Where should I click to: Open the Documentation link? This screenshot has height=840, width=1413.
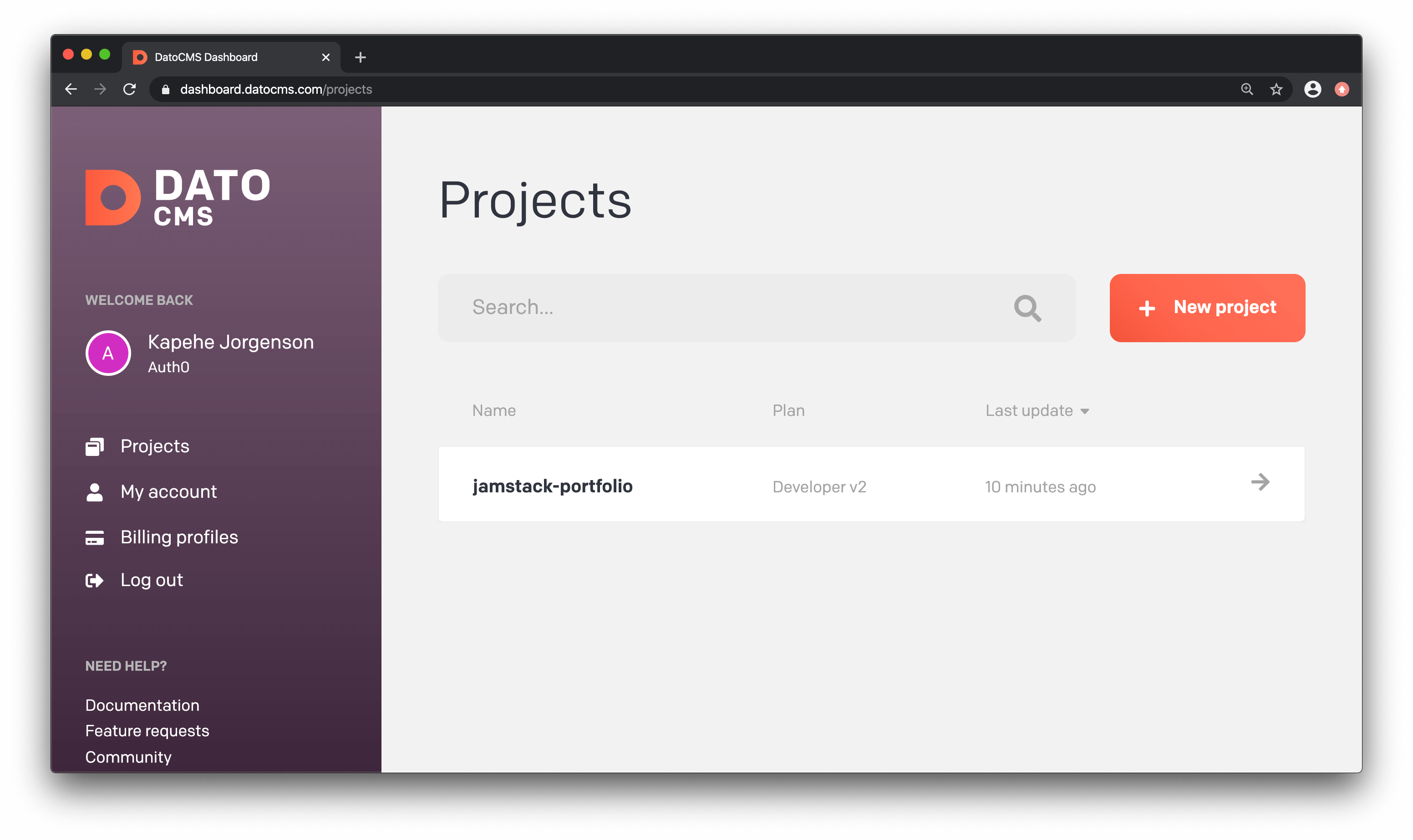pos(142,705)
